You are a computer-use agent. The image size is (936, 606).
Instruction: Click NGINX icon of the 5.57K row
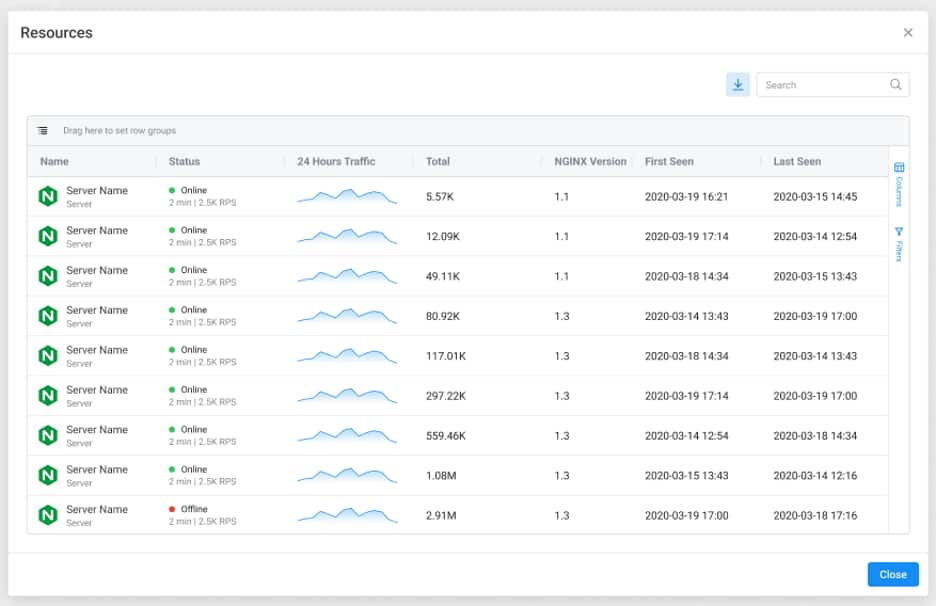click(x=47, y=197)
